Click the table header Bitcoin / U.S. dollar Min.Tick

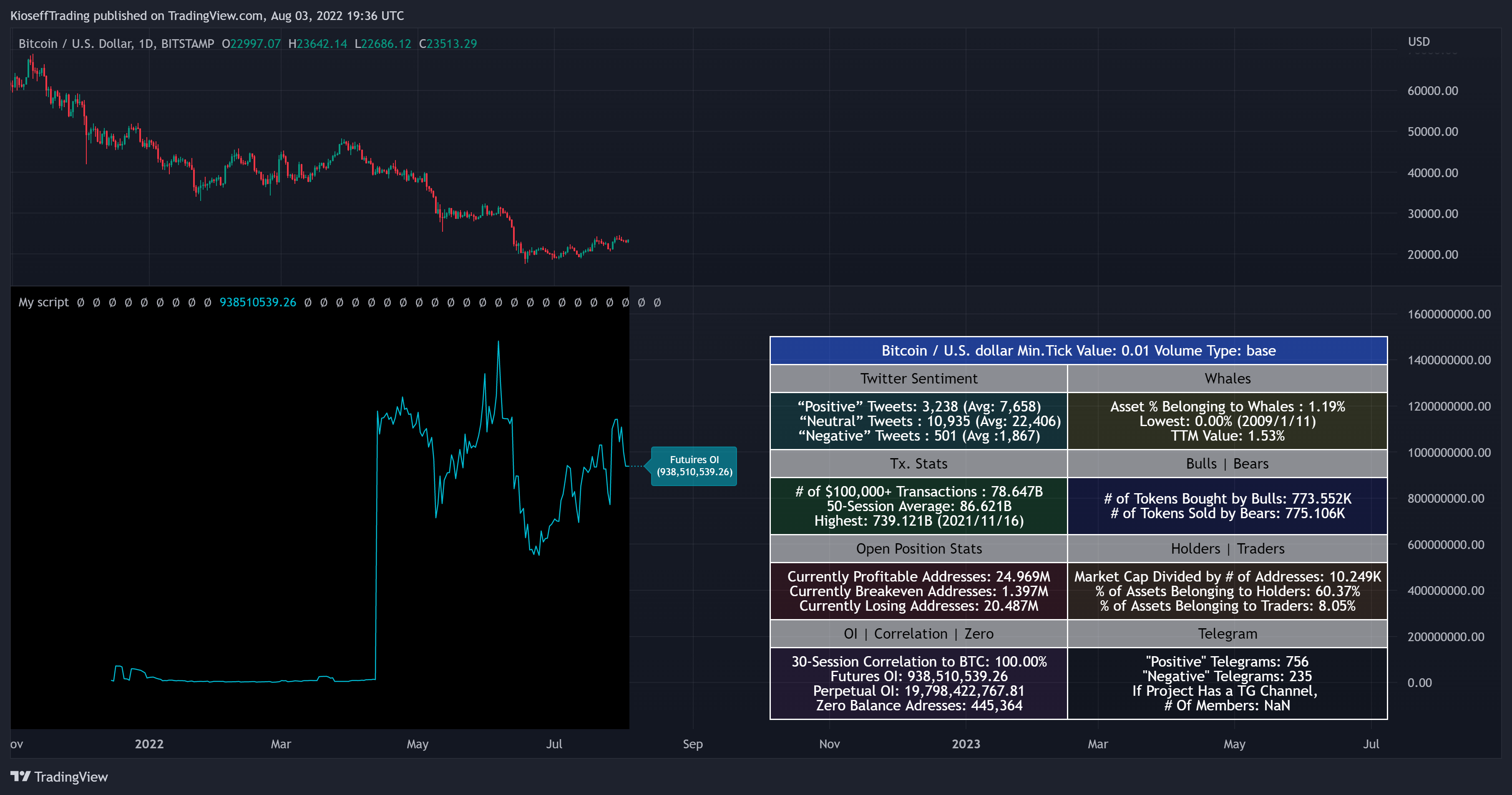(1078, 350)
